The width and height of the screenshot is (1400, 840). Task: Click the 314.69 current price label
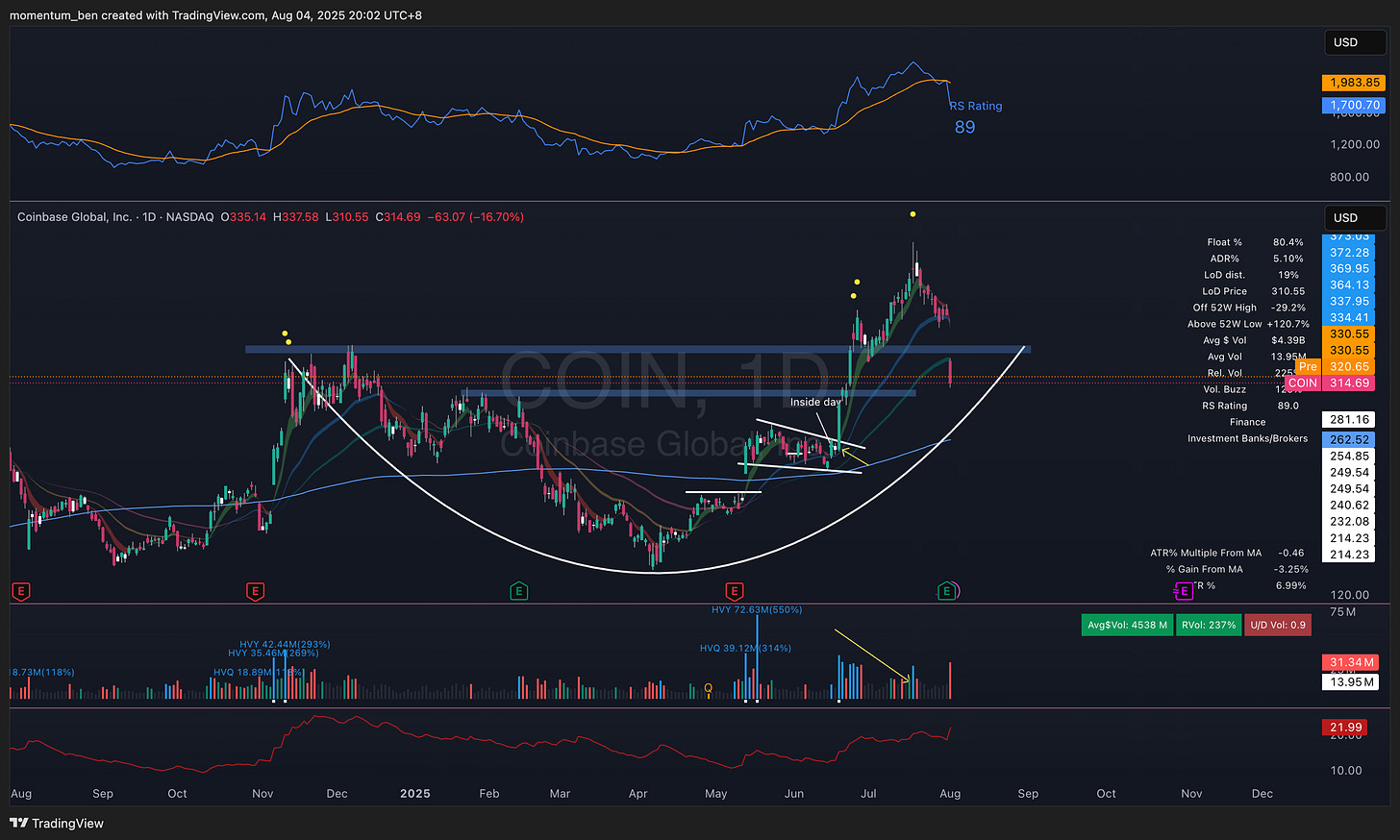click(1349, 383)
